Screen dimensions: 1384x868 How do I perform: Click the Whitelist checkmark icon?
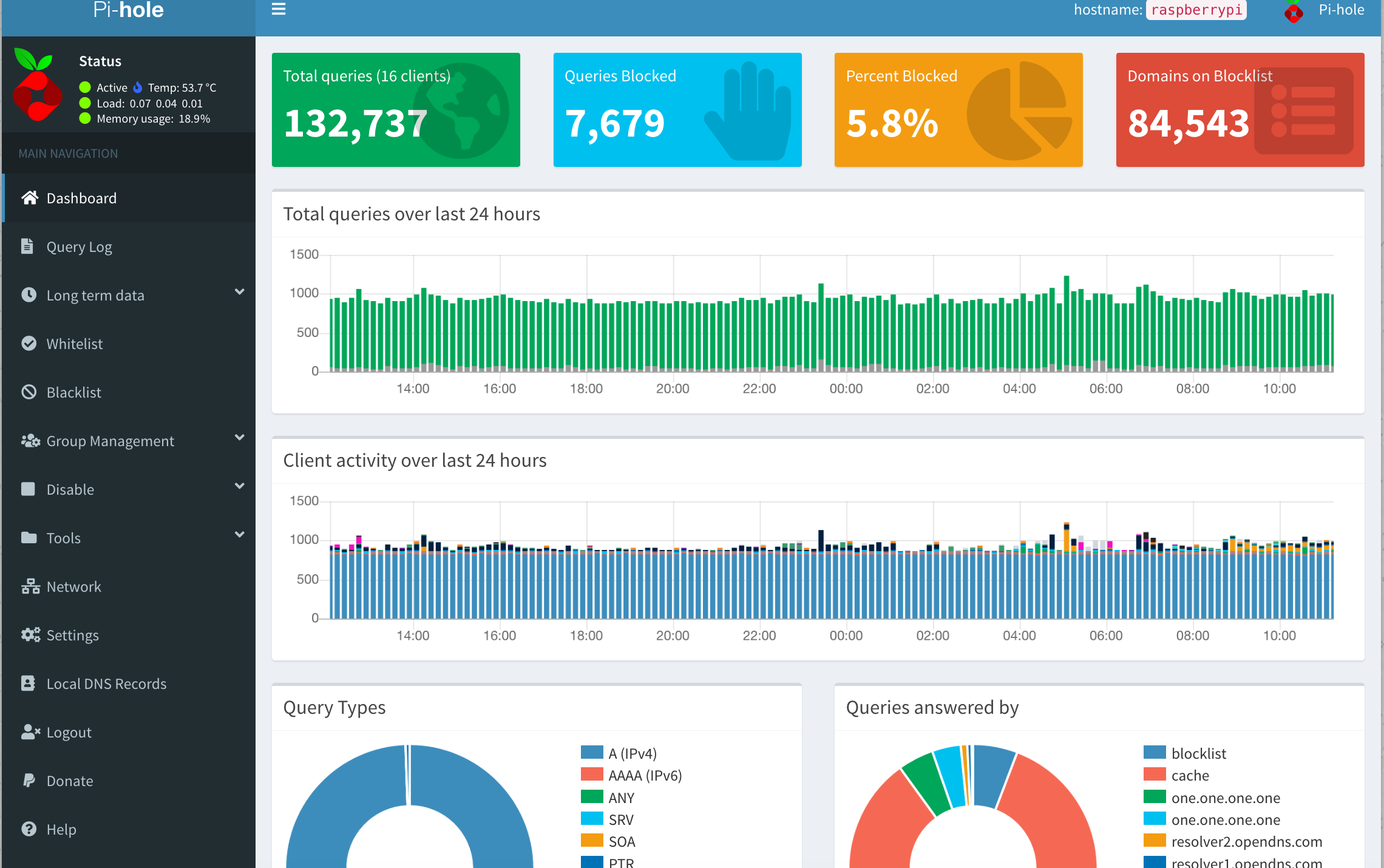pyautogui.click(x=29, y=344)
